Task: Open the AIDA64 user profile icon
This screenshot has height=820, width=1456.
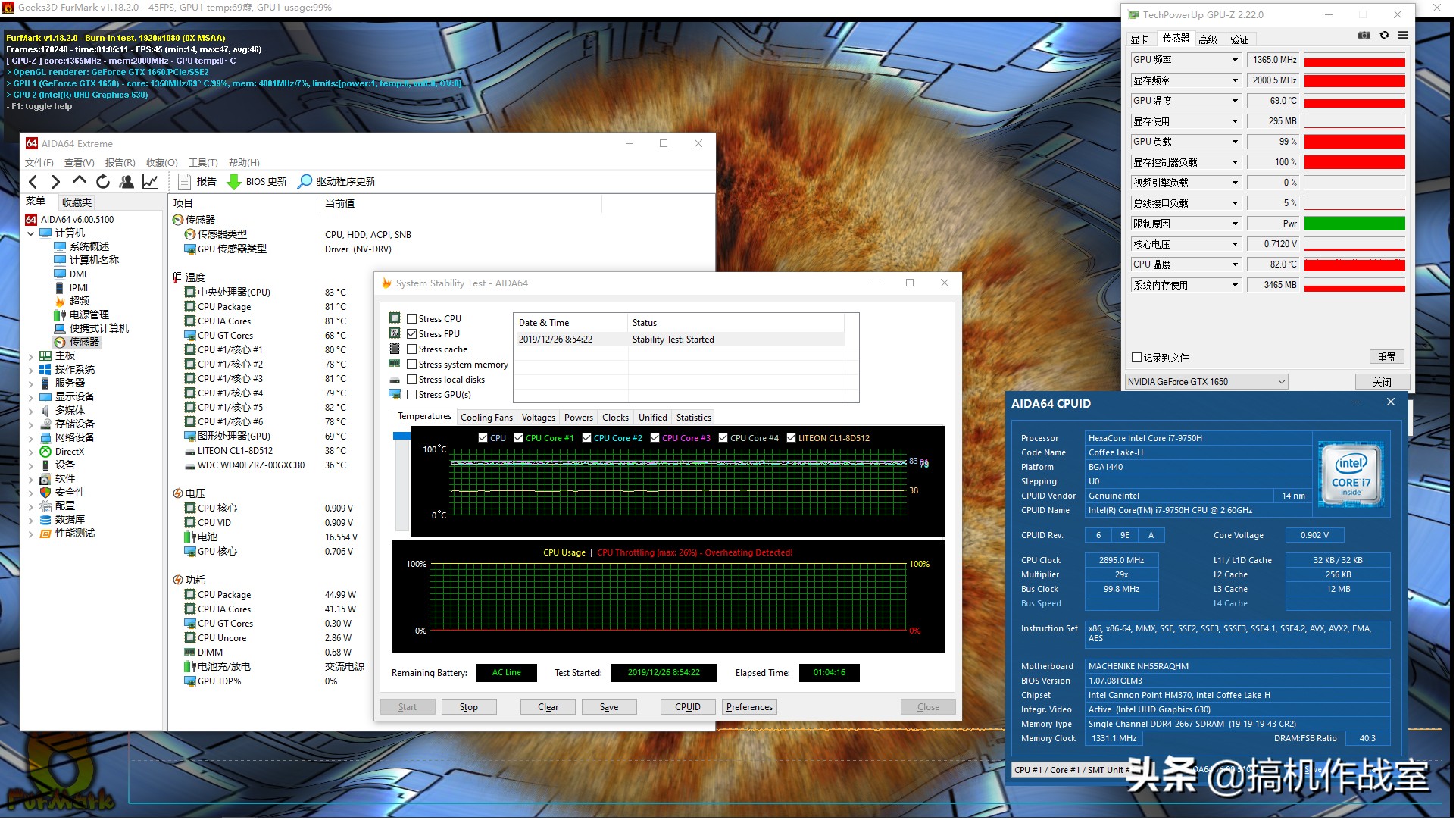Action: (x=127, y=182)
